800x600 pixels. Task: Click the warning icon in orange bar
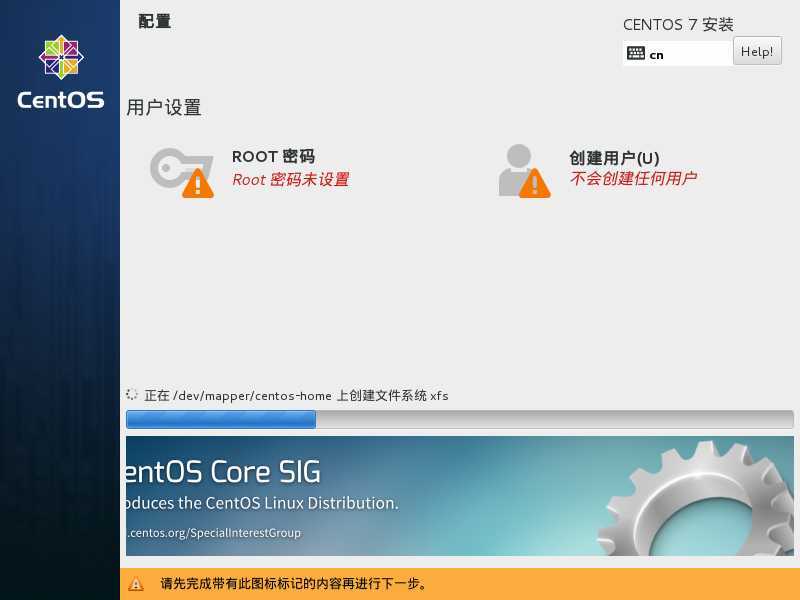click(x=136, y=584)
